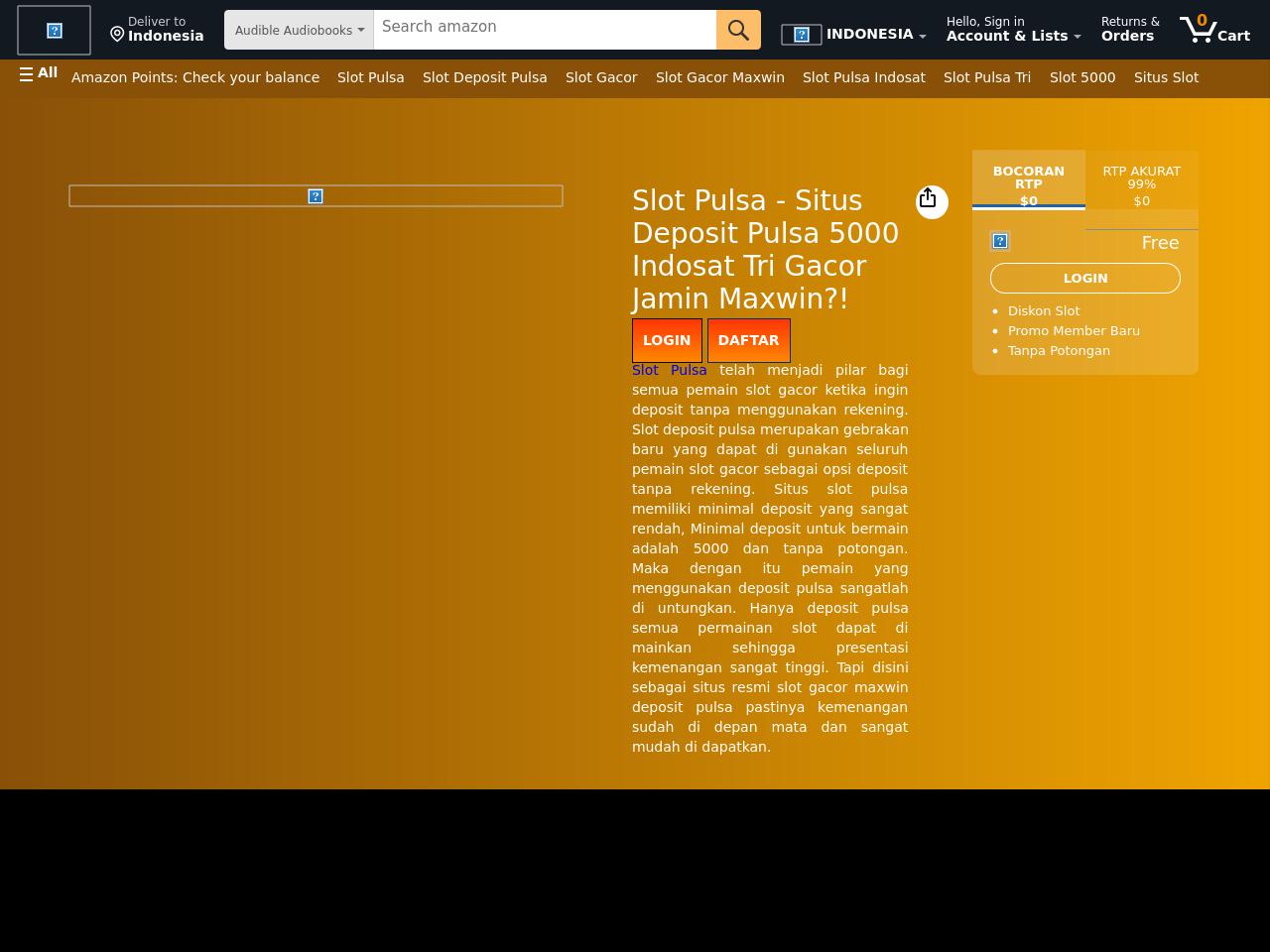Click the broken image icon next to Free
This screenshot has width=1270, height=952.
click(x=1000, y=241)
